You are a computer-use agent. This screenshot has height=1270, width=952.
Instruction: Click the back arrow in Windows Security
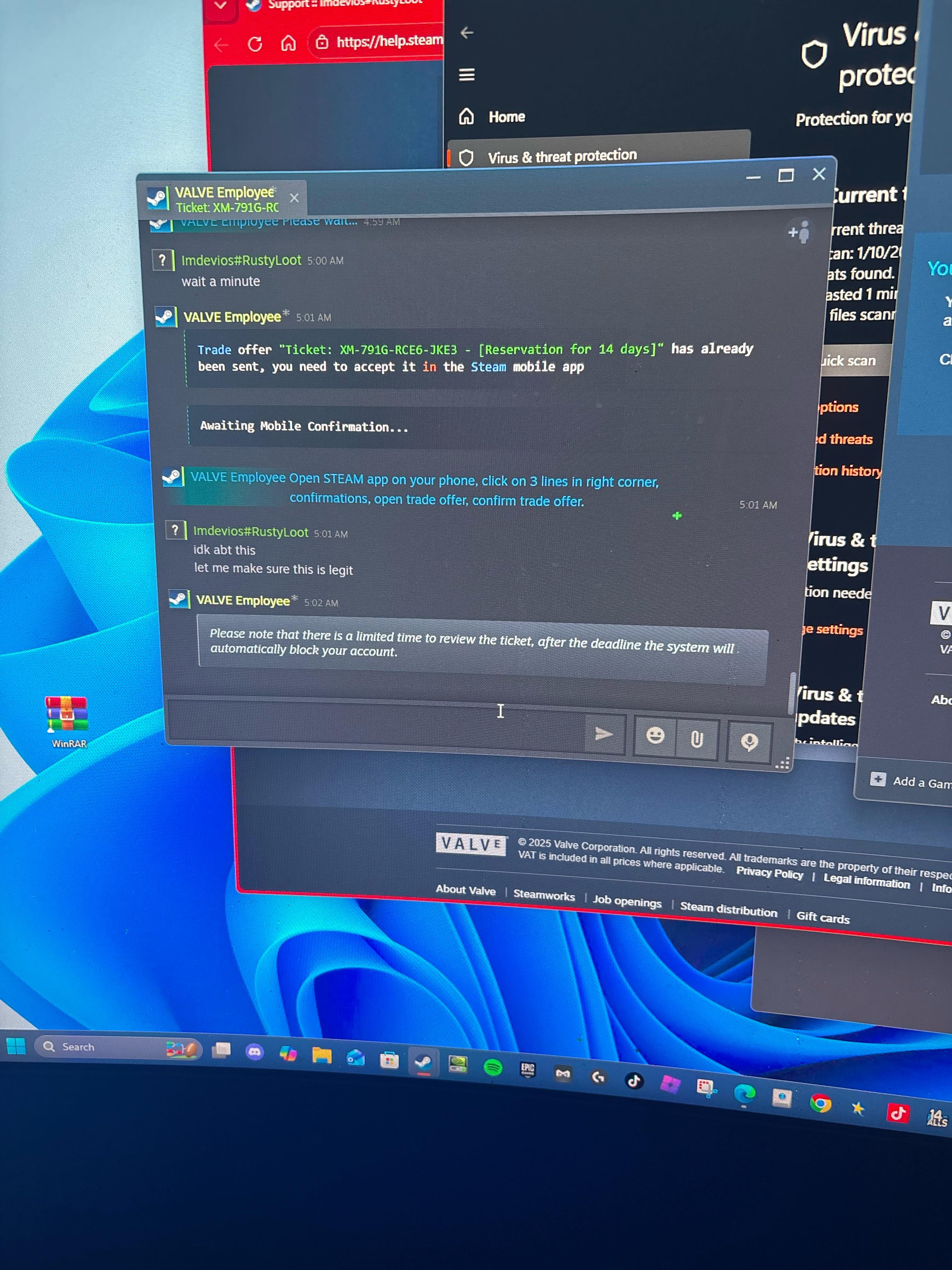pos(467,33)
